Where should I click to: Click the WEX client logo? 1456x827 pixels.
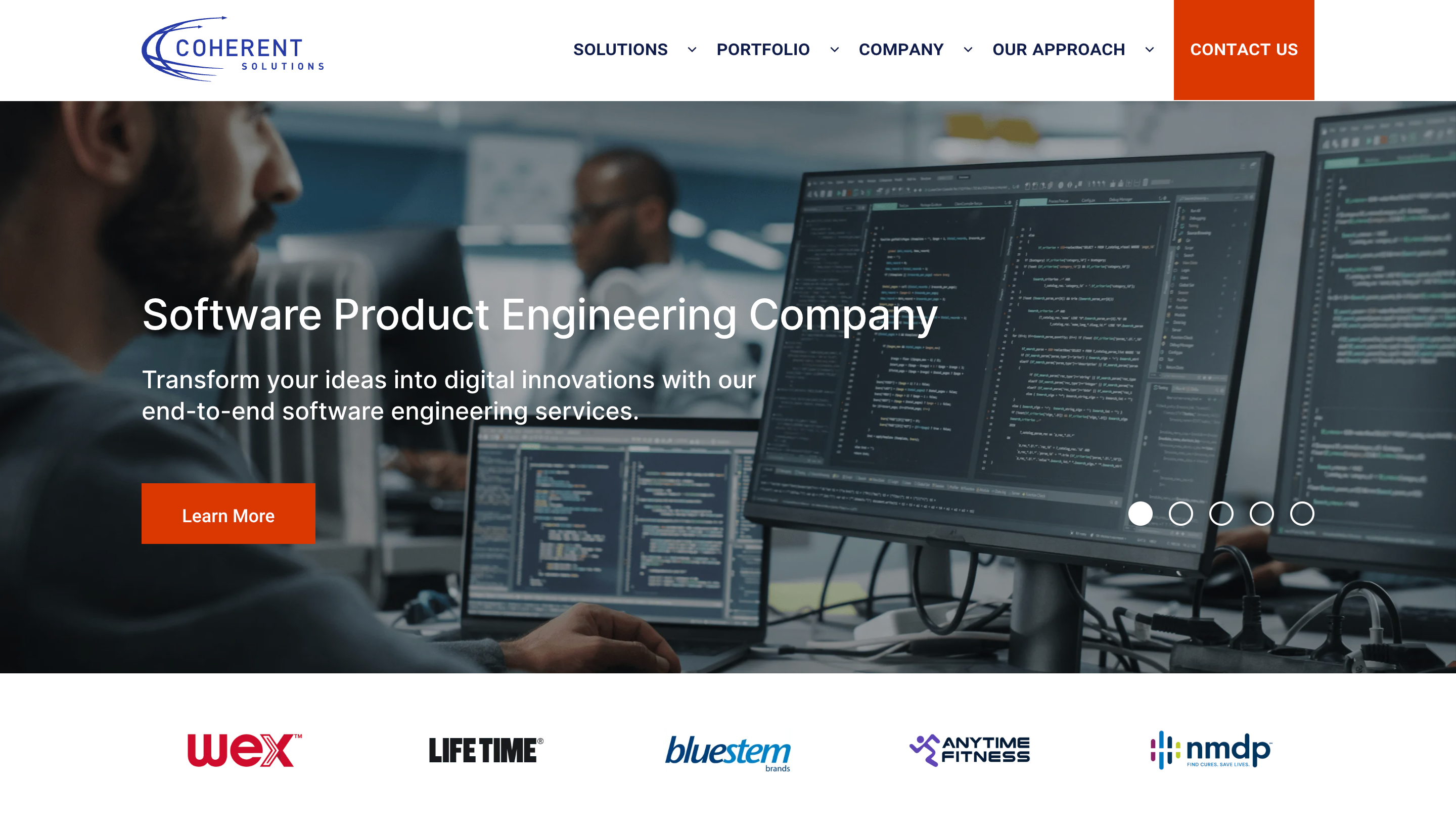coord(244,750)
